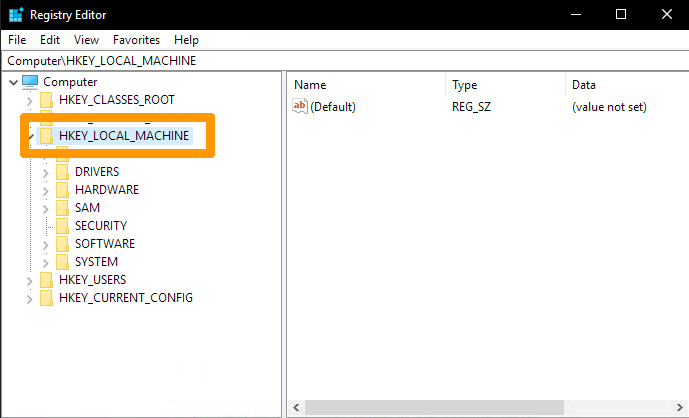Click the SOFTWARE folder icon
This screenshot has width=689, height=418.
(x=63, y=244)
